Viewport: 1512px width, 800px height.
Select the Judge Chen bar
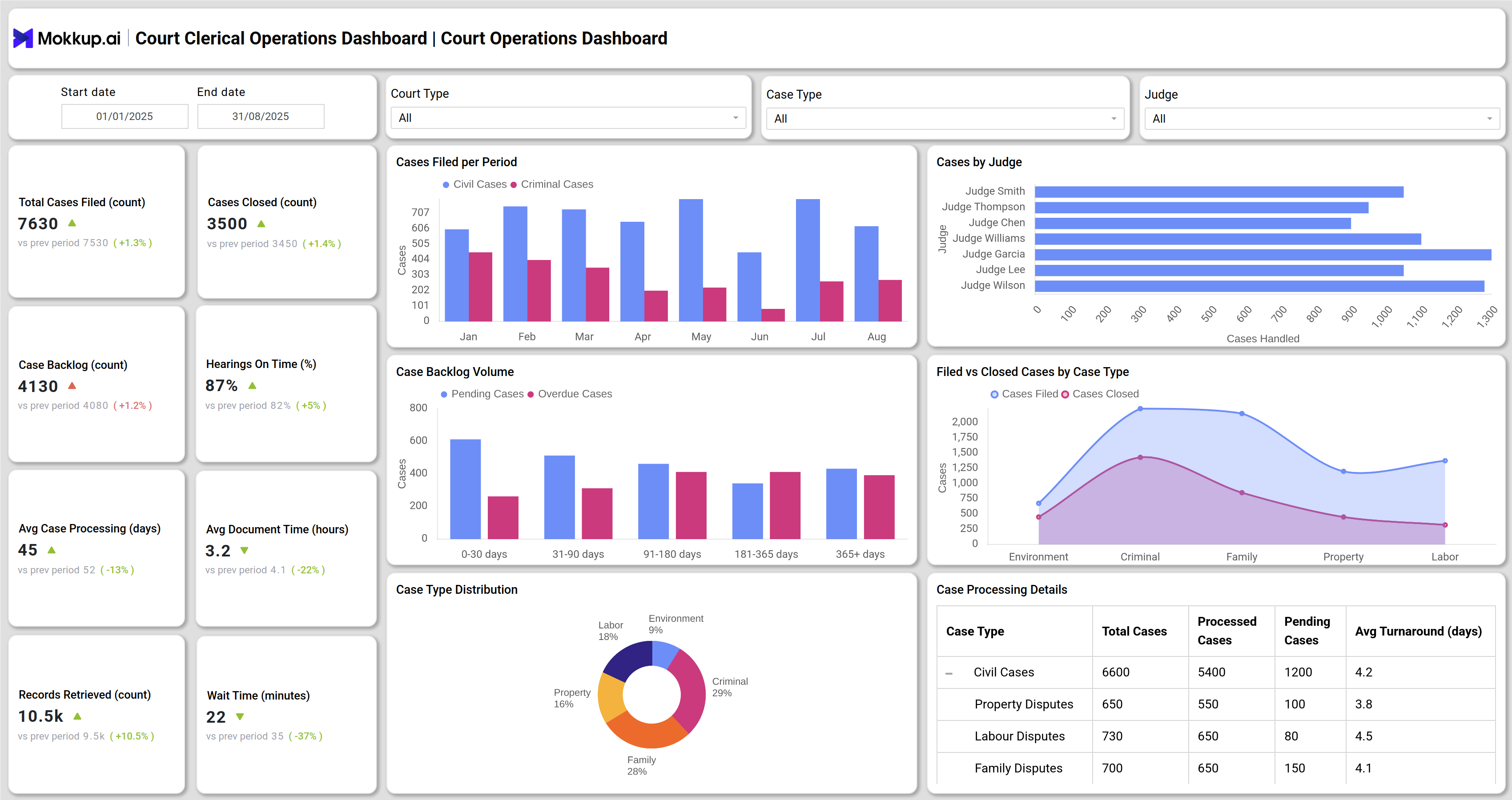coord(1193,224)
